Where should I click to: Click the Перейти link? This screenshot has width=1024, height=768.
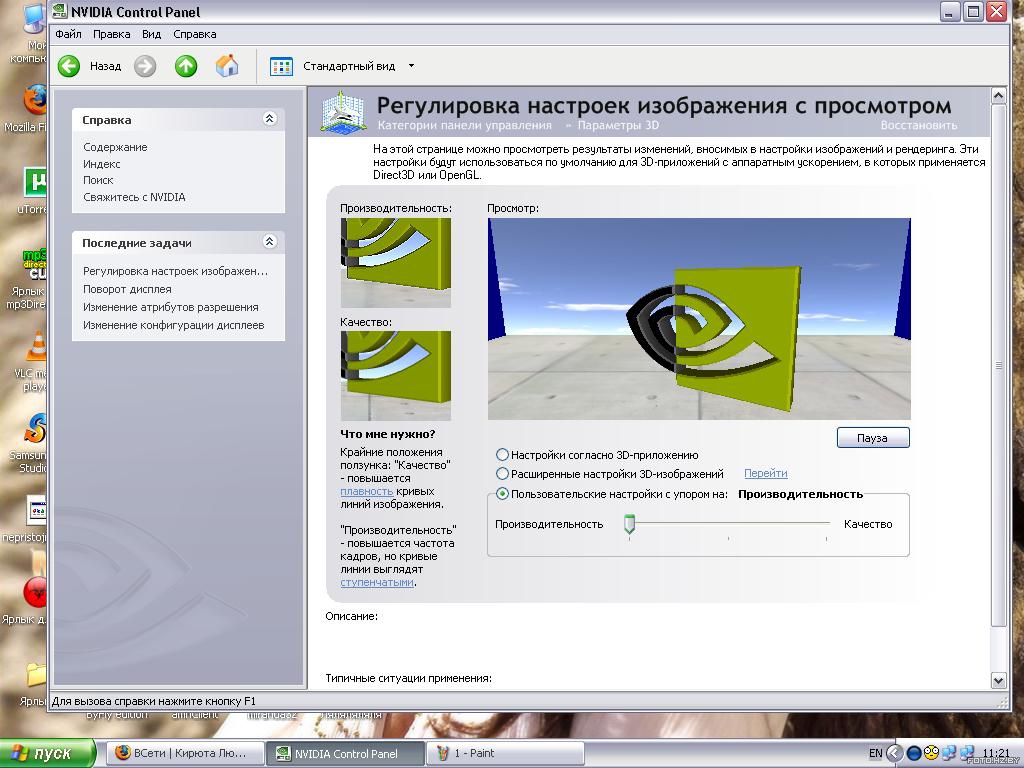coord(765,473)
